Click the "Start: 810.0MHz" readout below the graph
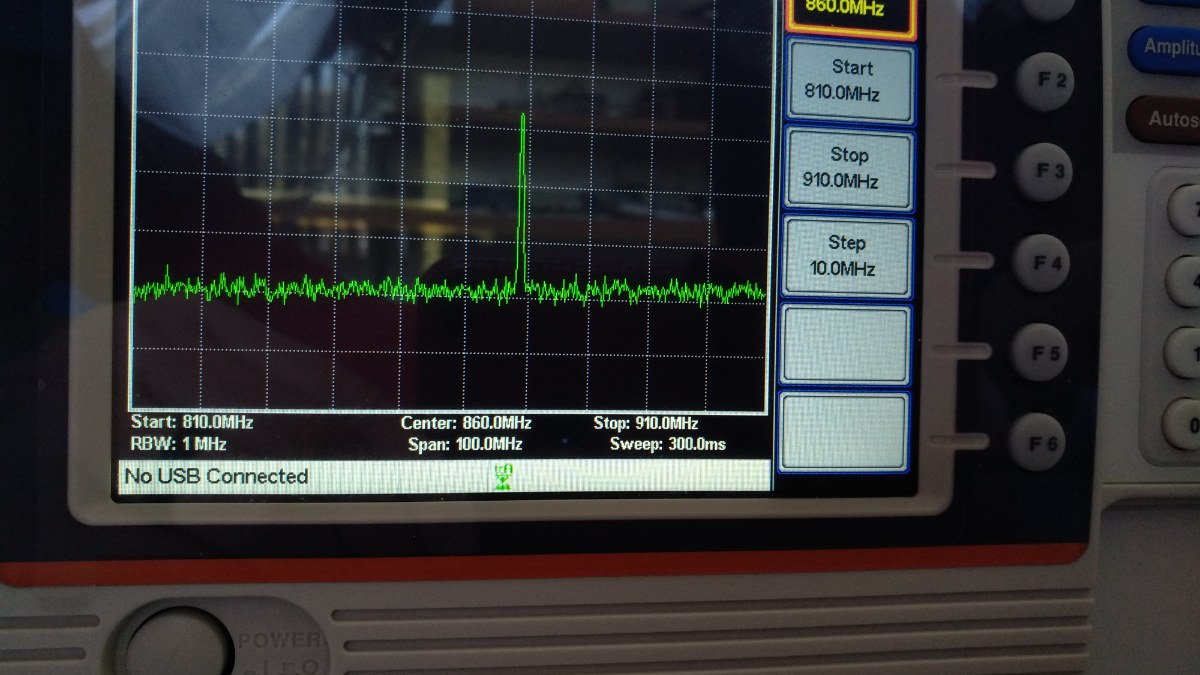 pyautogui.click(x=192, y=422)
